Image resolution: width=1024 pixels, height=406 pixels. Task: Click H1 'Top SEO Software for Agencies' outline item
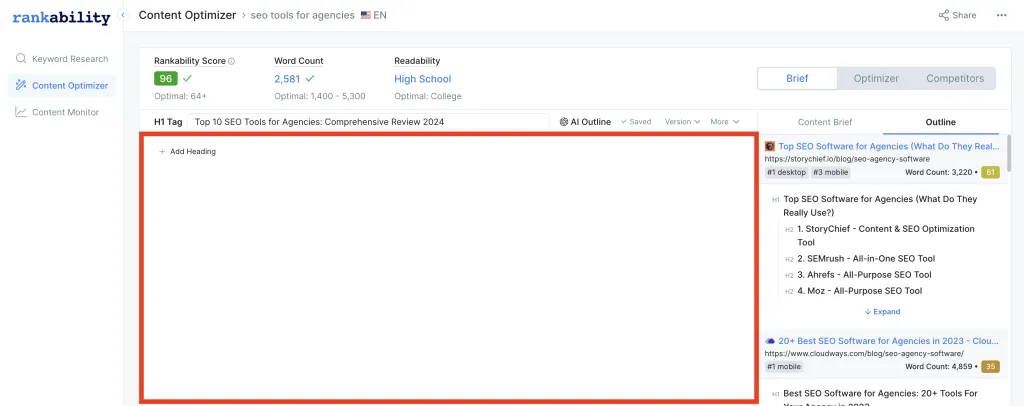coord(880,206)
